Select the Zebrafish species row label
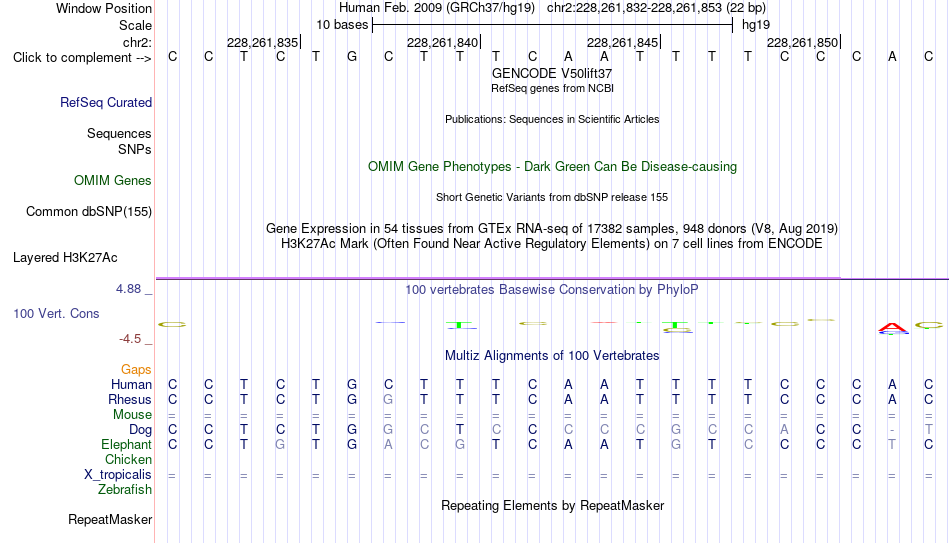Screen dimensions: 950x543 (x=125, y=489)
